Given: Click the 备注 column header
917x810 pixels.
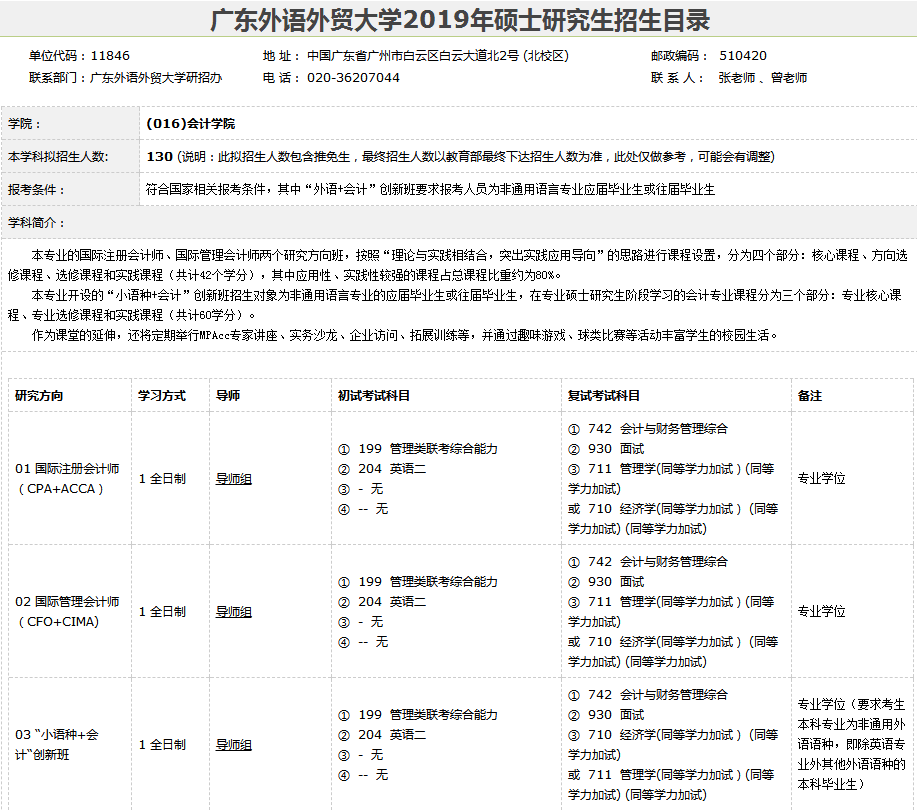Looking at the screenshot, I should [809, 395].
